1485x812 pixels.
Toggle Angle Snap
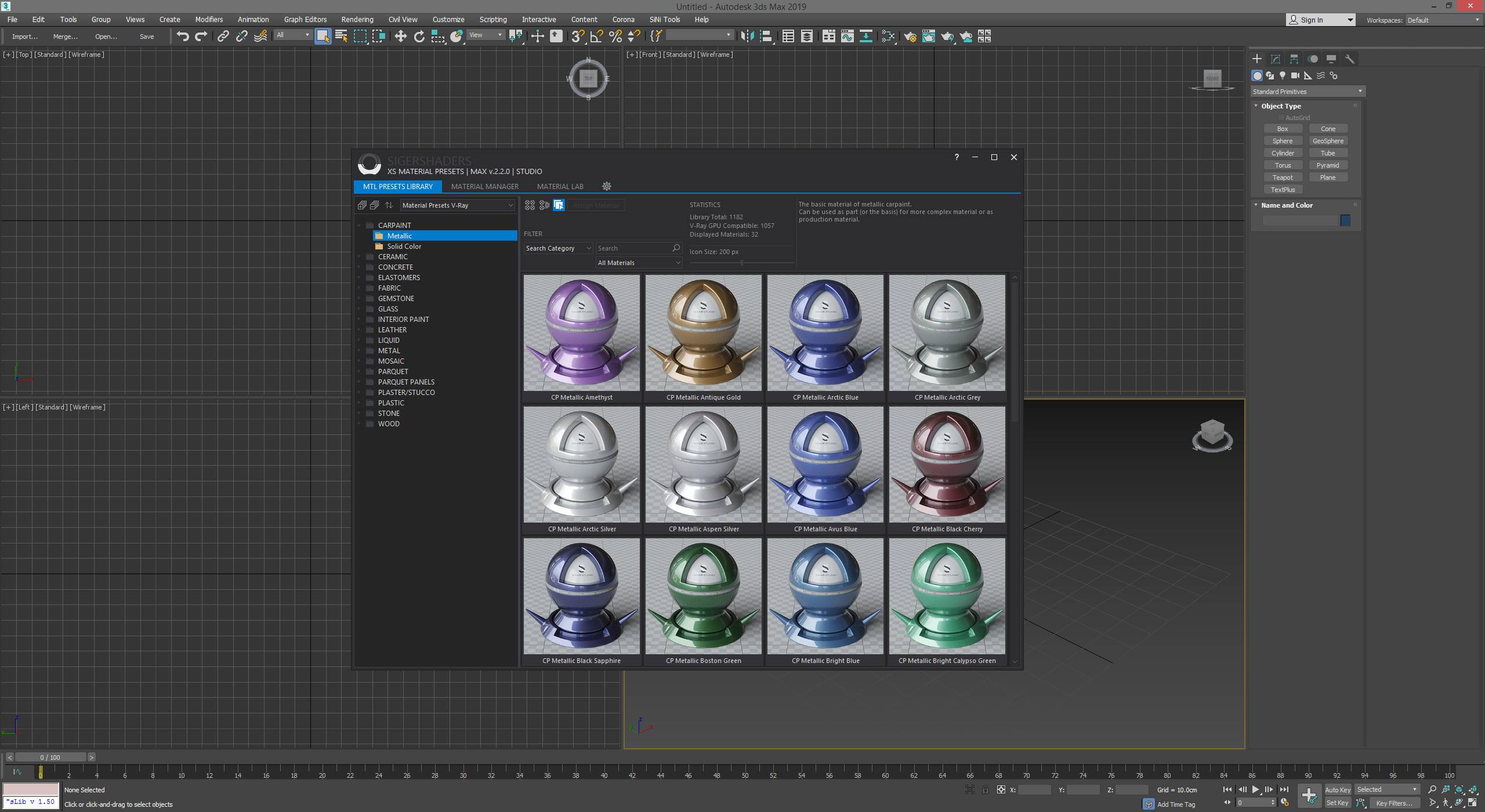point(596,37)
